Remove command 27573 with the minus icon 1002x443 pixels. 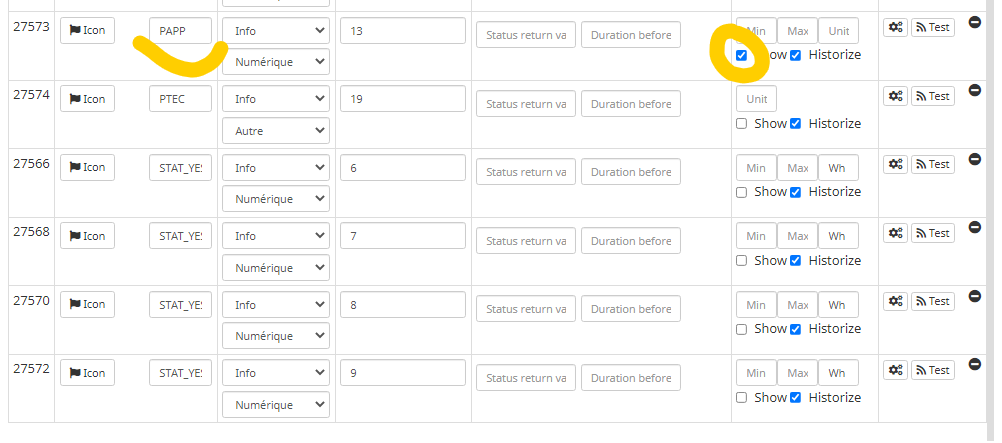[975, 21]
